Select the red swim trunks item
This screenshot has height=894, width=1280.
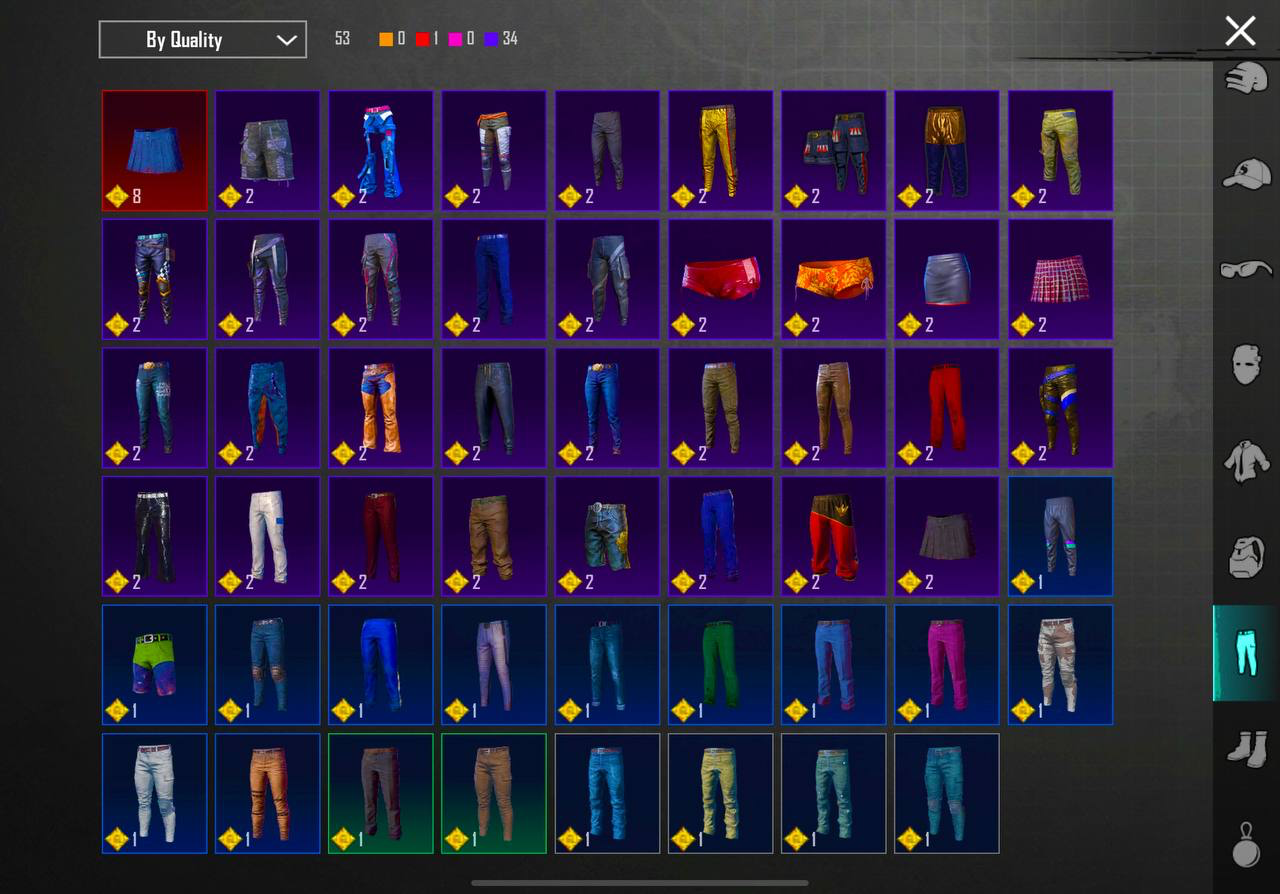(720, 279)
